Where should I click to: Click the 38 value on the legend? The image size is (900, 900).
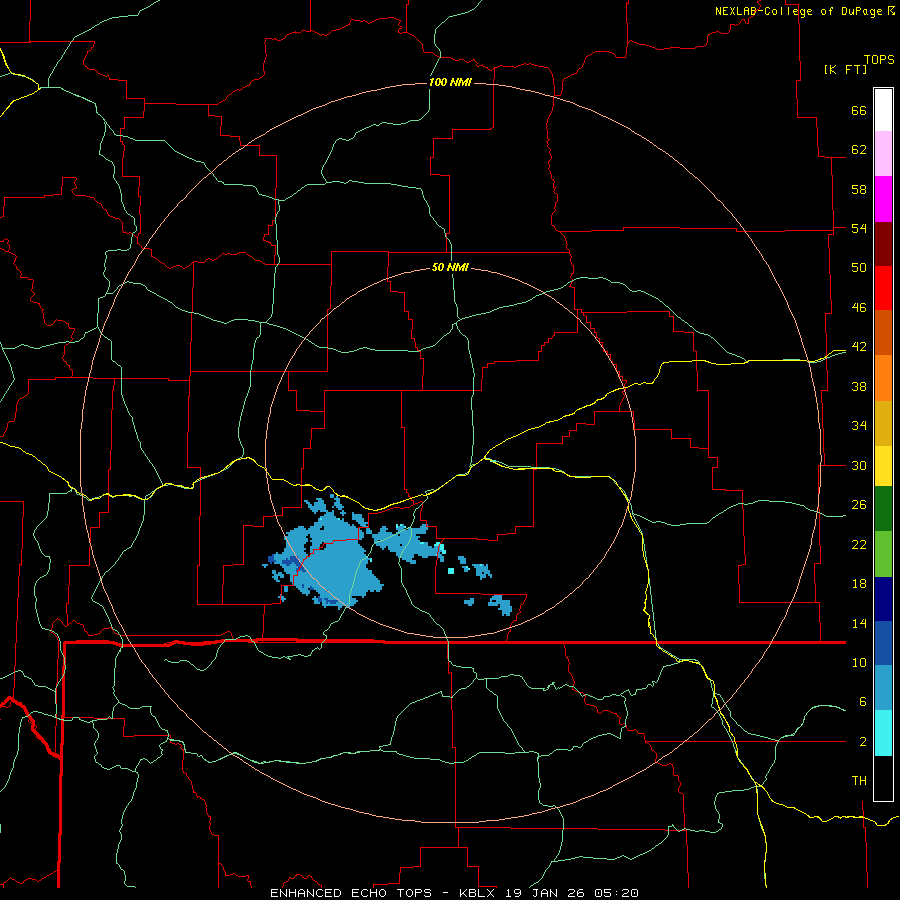[x=859, y=386]
